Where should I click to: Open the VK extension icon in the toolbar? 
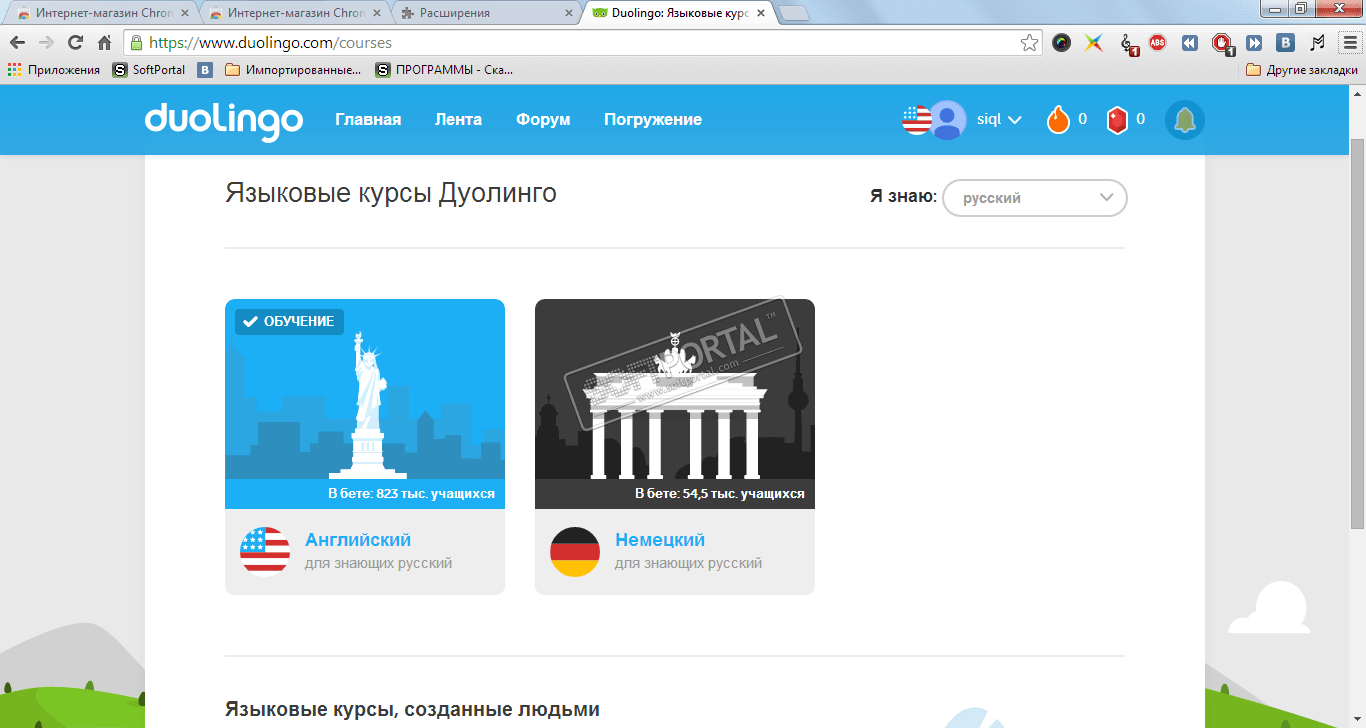1287,43
